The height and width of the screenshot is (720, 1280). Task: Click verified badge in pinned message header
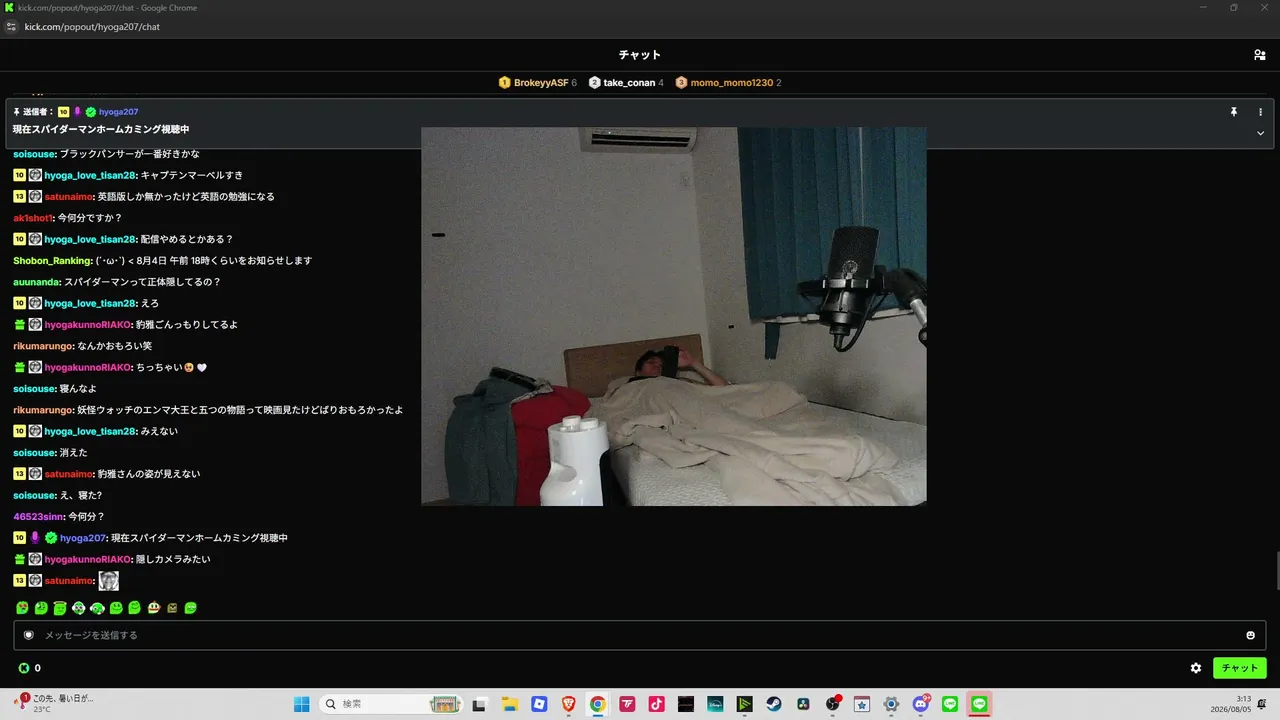coord(90,112)
